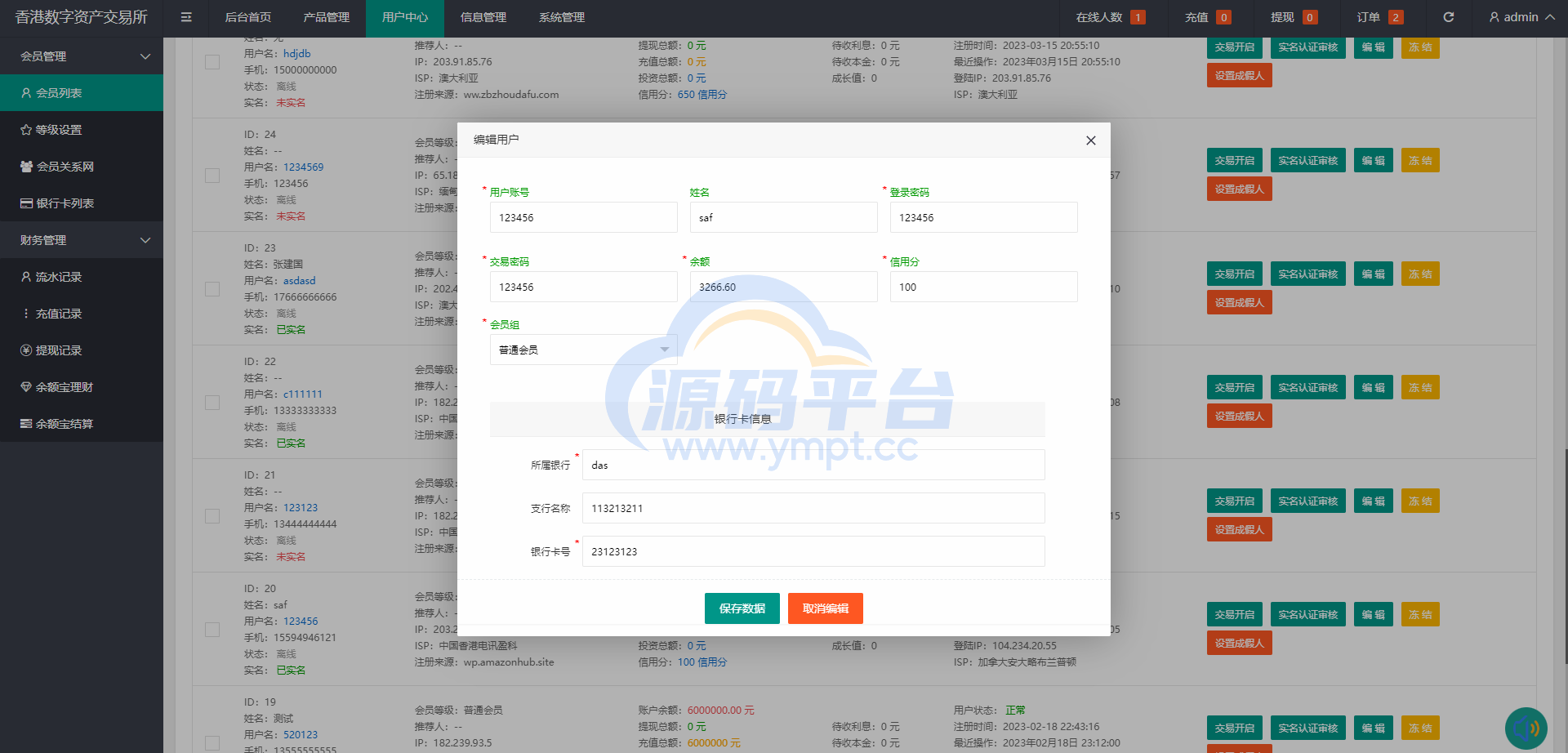Tick checkbox for user hdjdb row
This screenshot has width=1568, height=753.
coord(212,62)
